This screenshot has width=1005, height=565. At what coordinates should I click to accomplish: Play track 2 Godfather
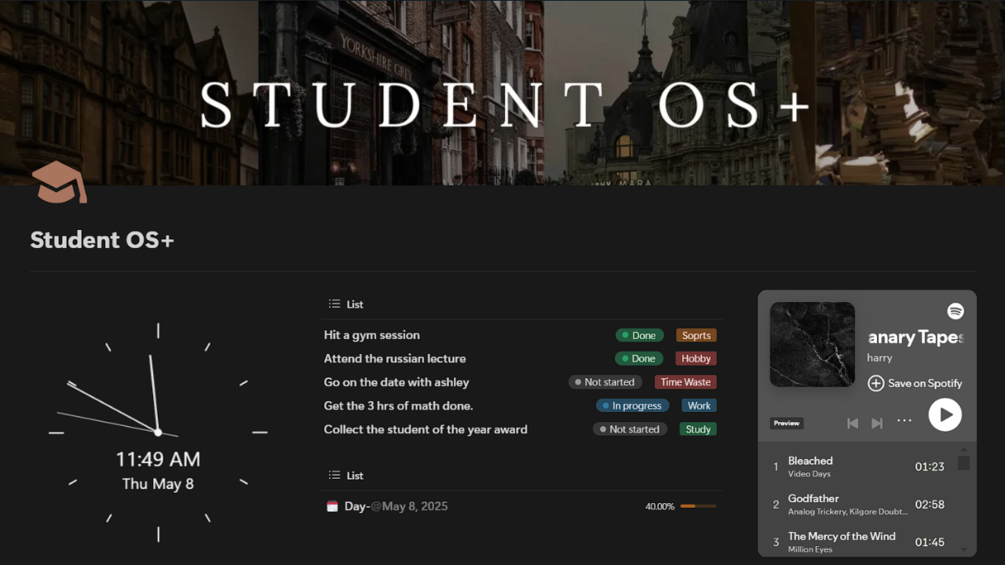point(813,498)
